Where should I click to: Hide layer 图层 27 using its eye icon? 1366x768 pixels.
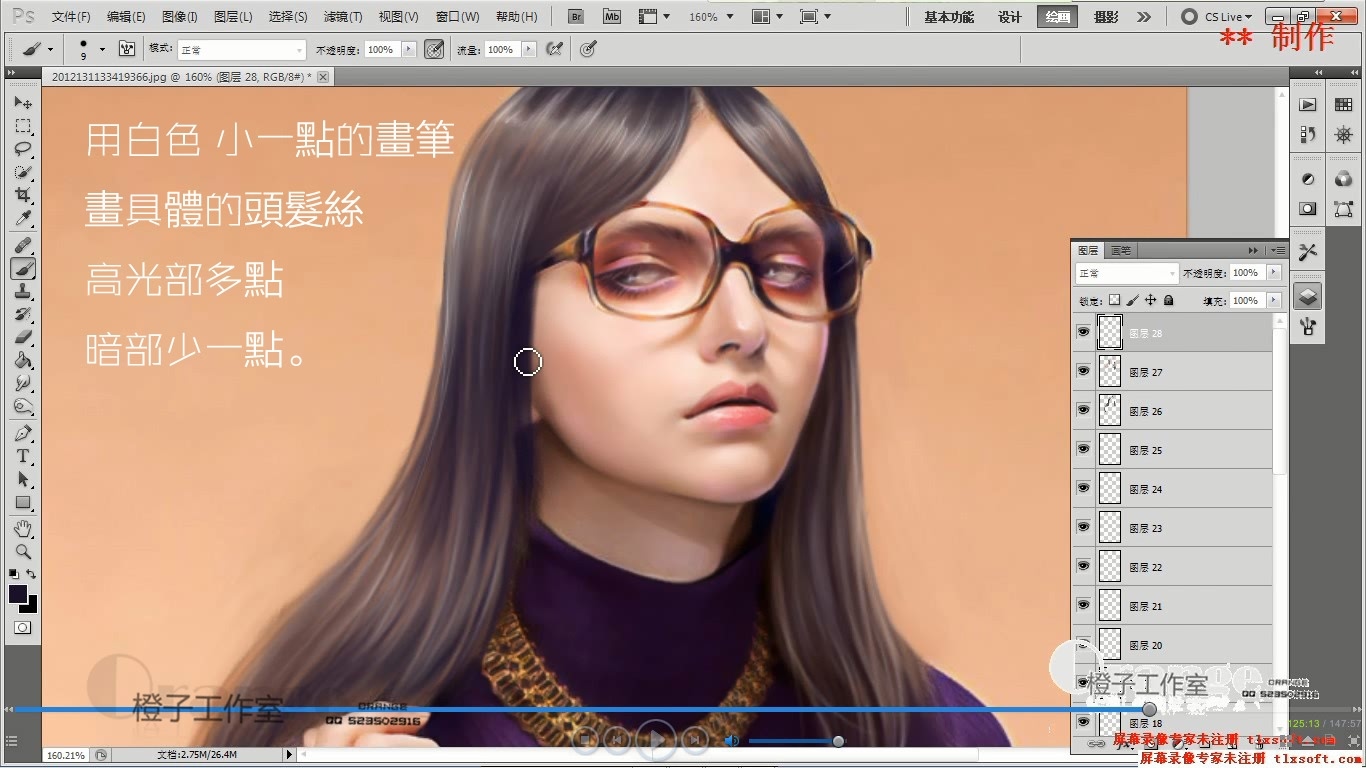point(1083,371)
